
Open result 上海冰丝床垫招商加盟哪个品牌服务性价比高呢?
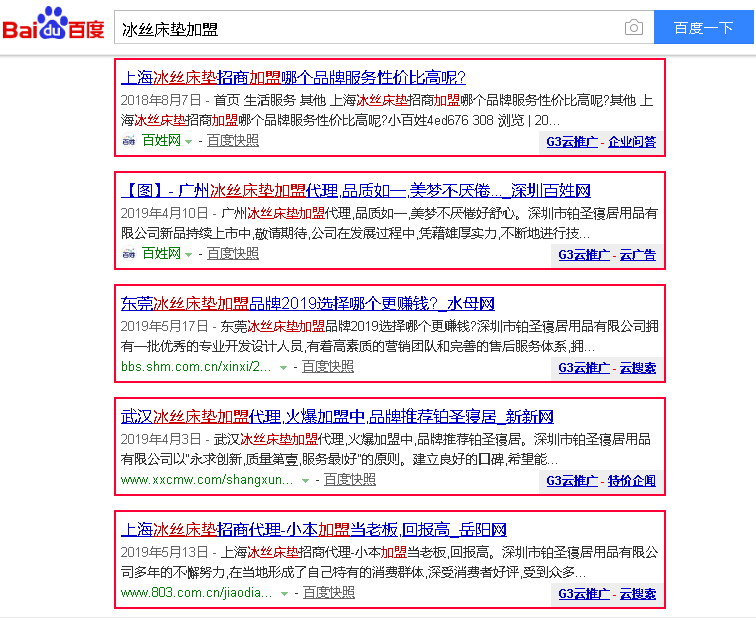[293, 77]
